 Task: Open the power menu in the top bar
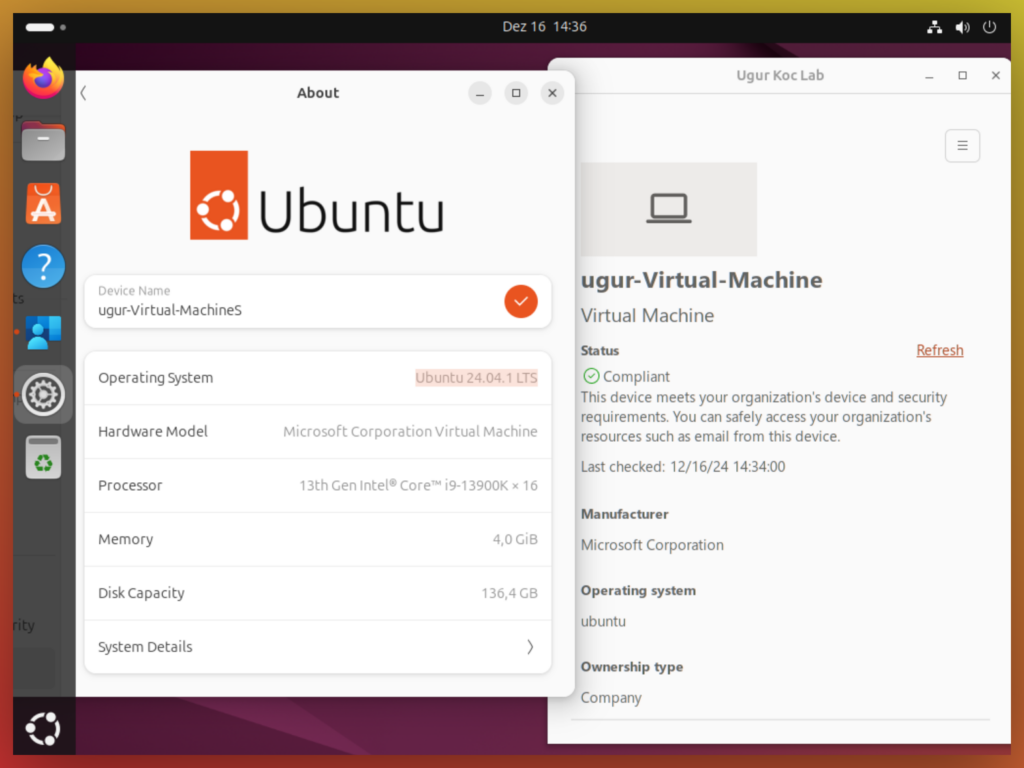coord(989,27)
